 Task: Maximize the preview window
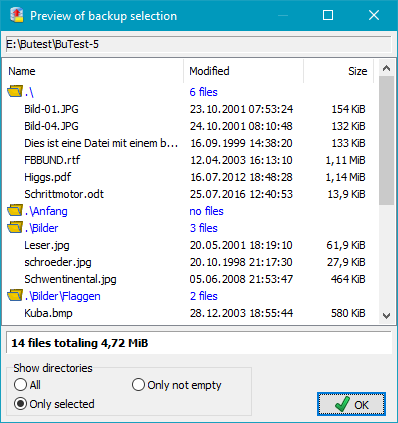coord(328,15)
